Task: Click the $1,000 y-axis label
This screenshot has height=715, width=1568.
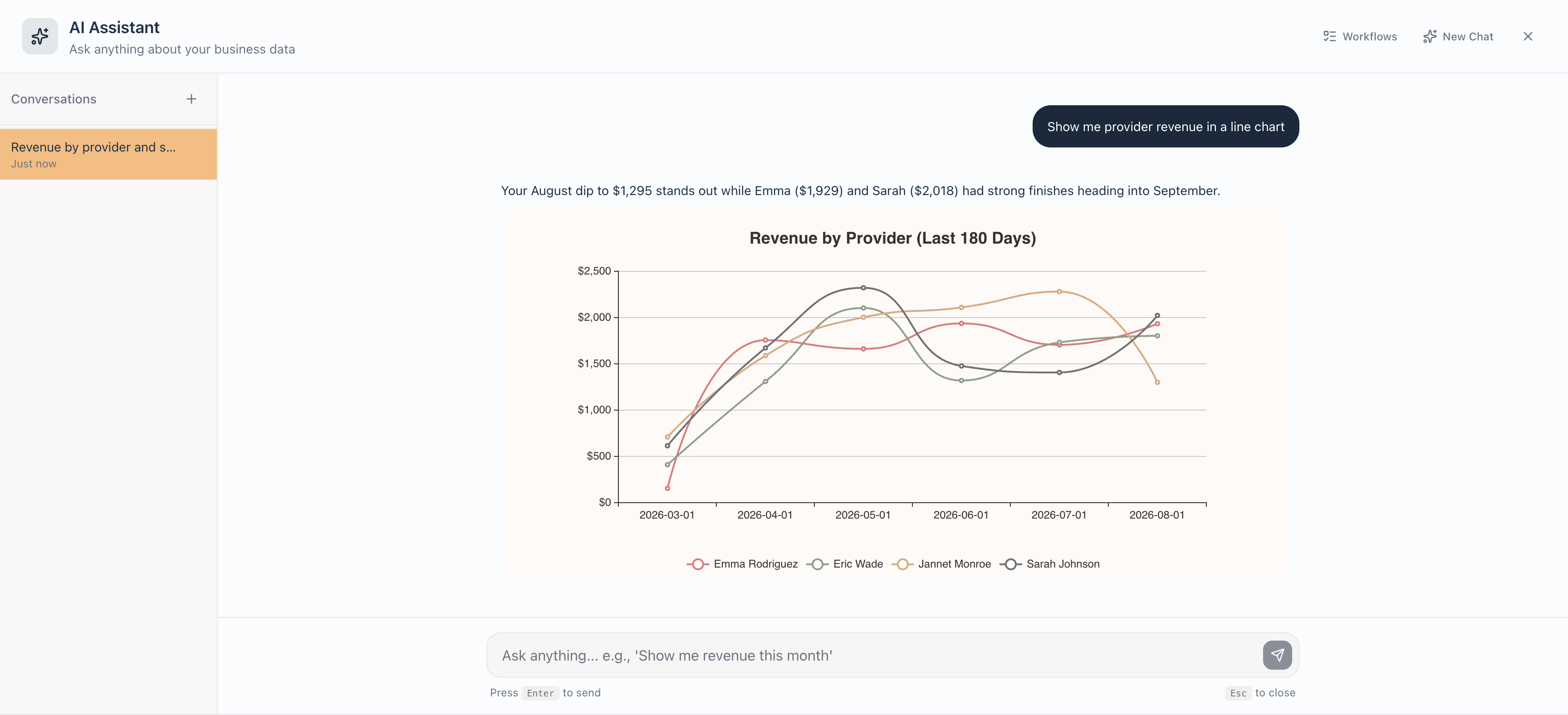Action: click(x=594, y=410)
